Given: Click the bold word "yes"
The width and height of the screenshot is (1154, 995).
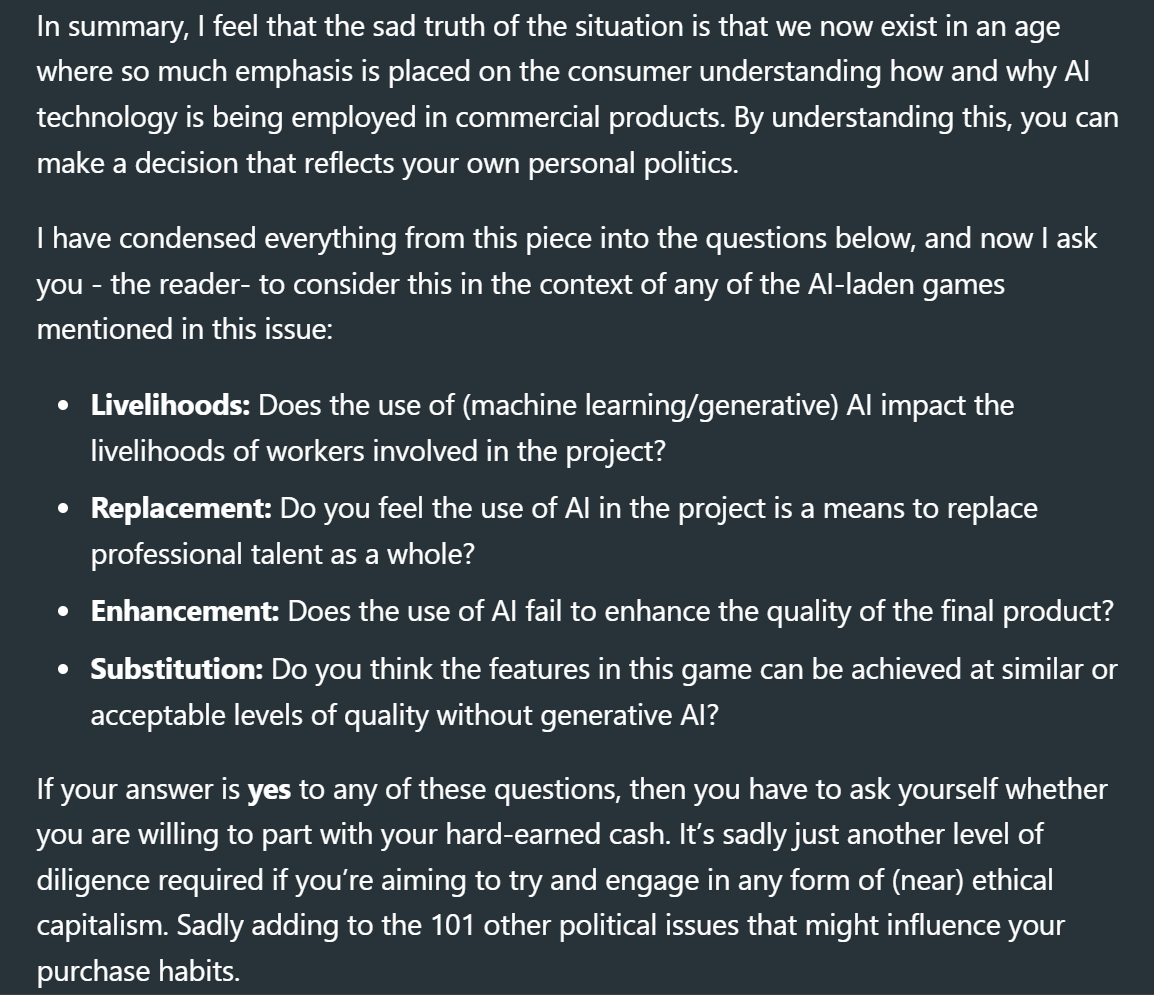Looking at the screenshot, I should pyautogui.click(x=269, y=790).
